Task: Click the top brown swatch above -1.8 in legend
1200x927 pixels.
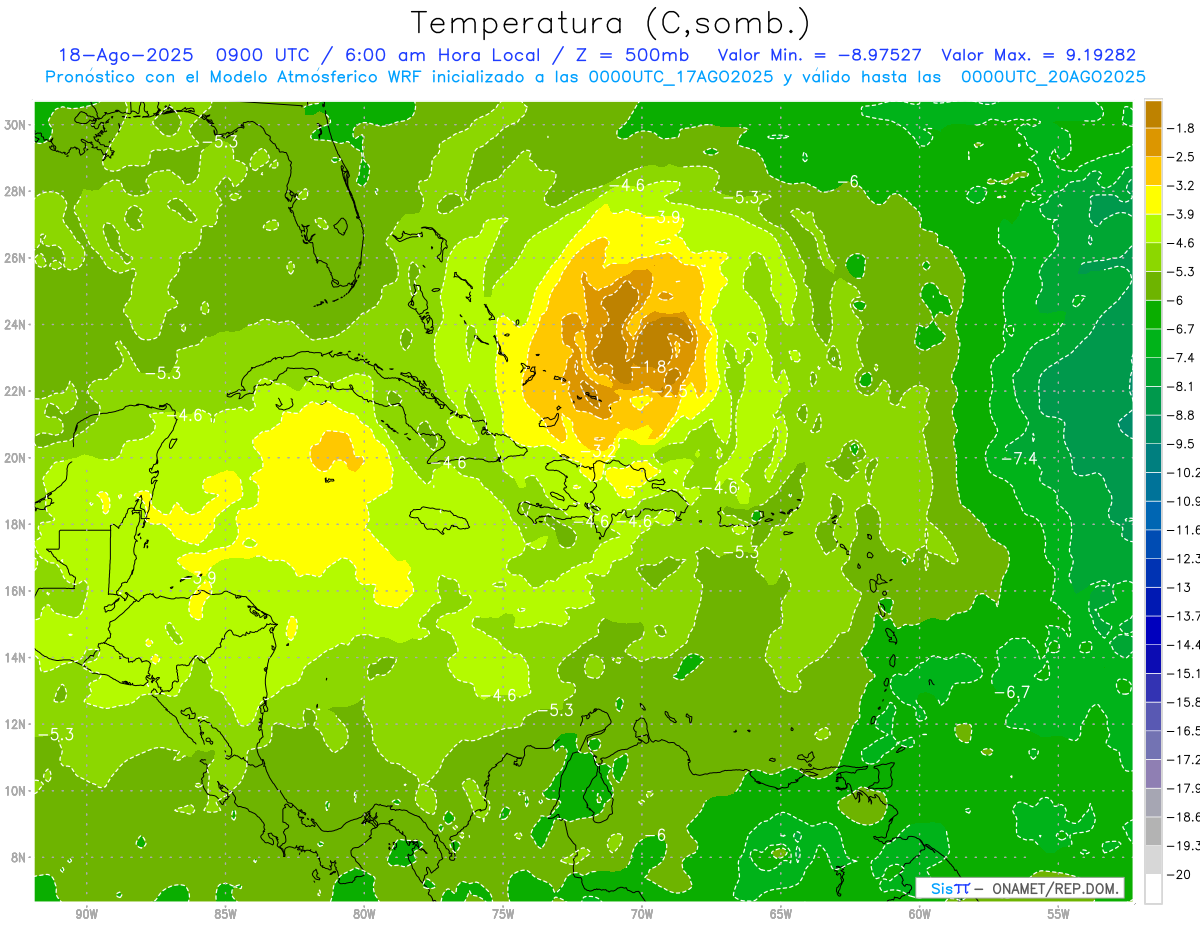Action: (x=1153, y=113)
